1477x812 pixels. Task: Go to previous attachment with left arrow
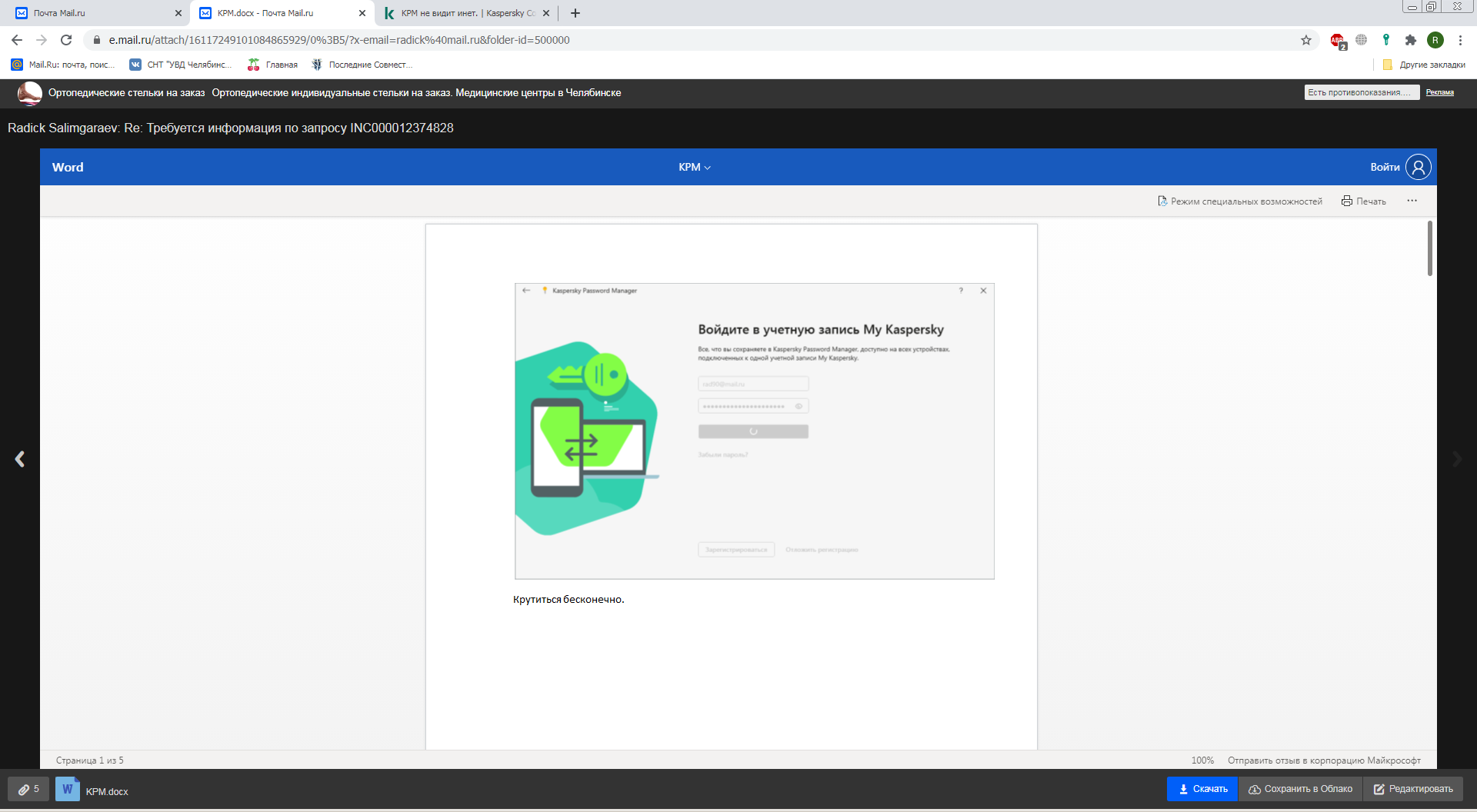[20, 459]
